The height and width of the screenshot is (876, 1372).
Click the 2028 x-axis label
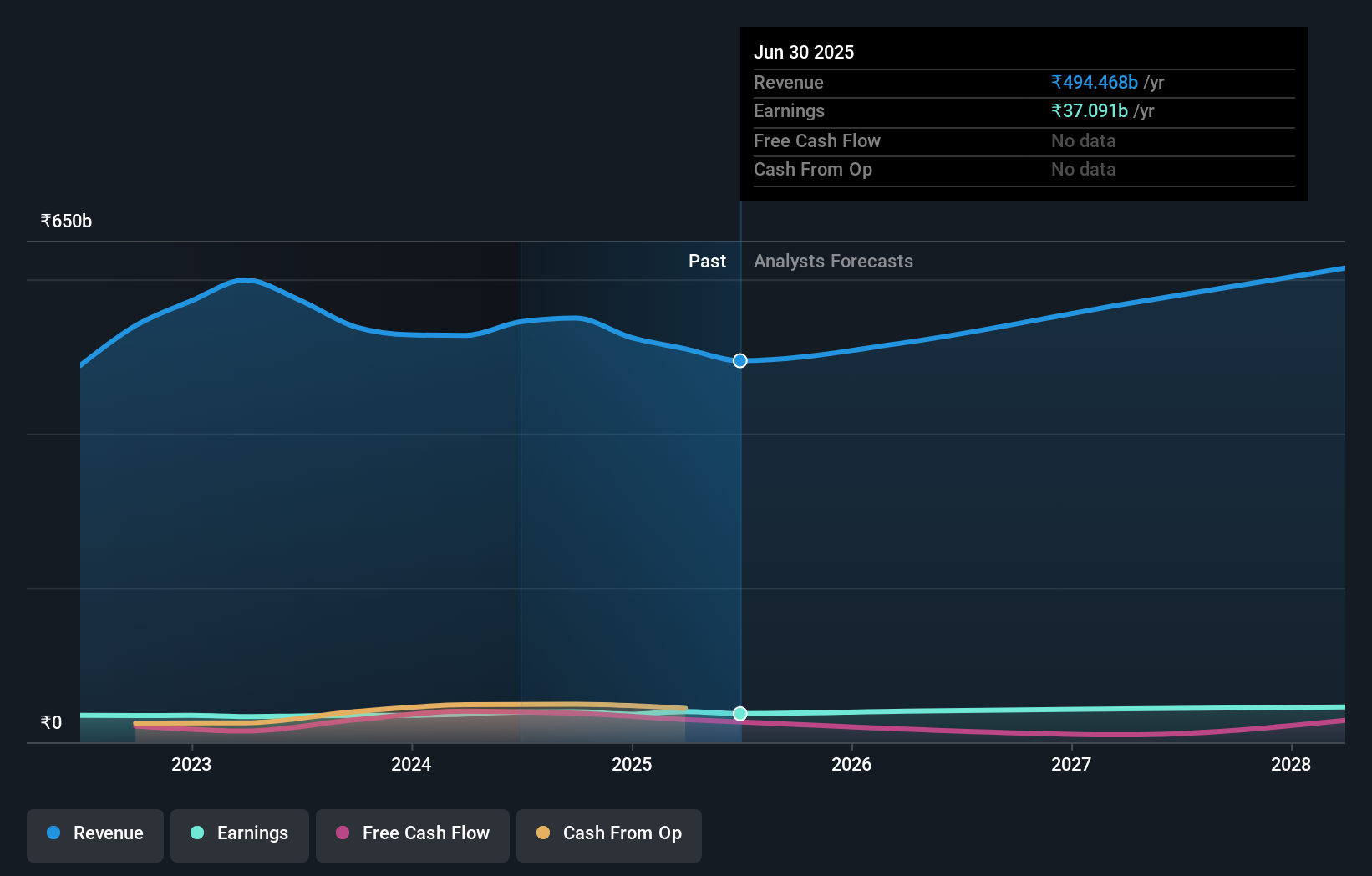[1291, 764]
